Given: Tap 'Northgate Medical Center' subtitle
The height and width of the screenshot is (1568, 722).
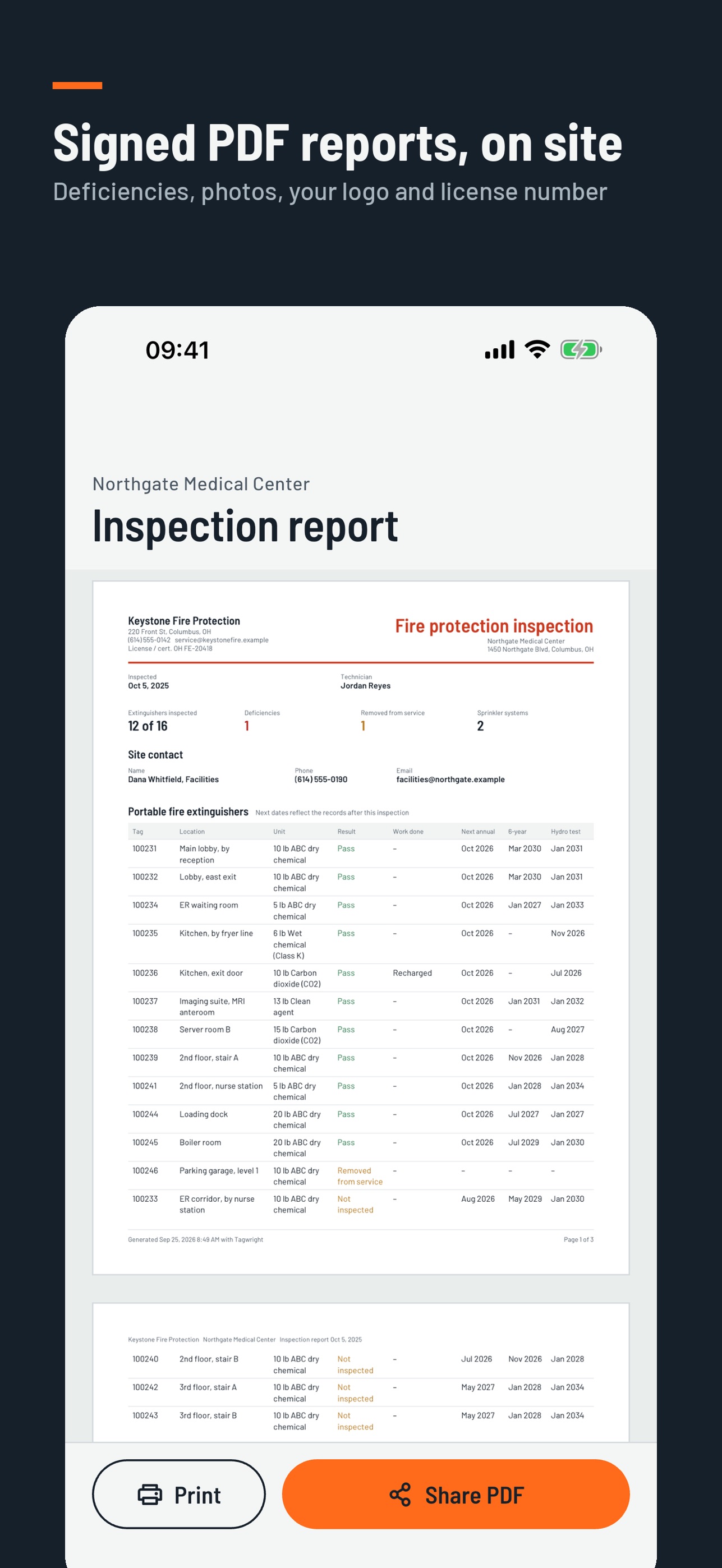Looking at the screenshot, I should point(201,484).
